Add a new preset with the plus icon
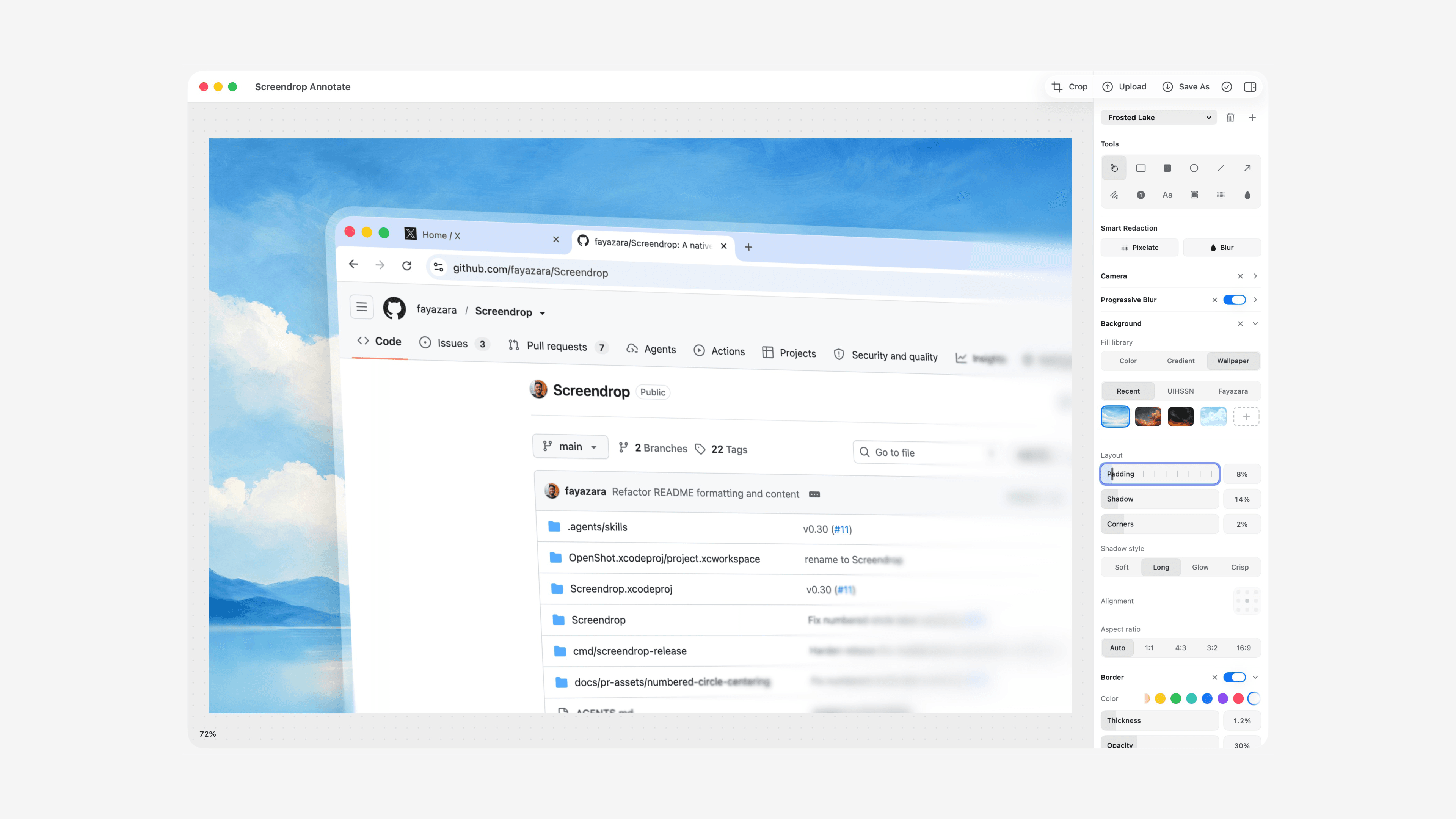 pos(1252,118)
